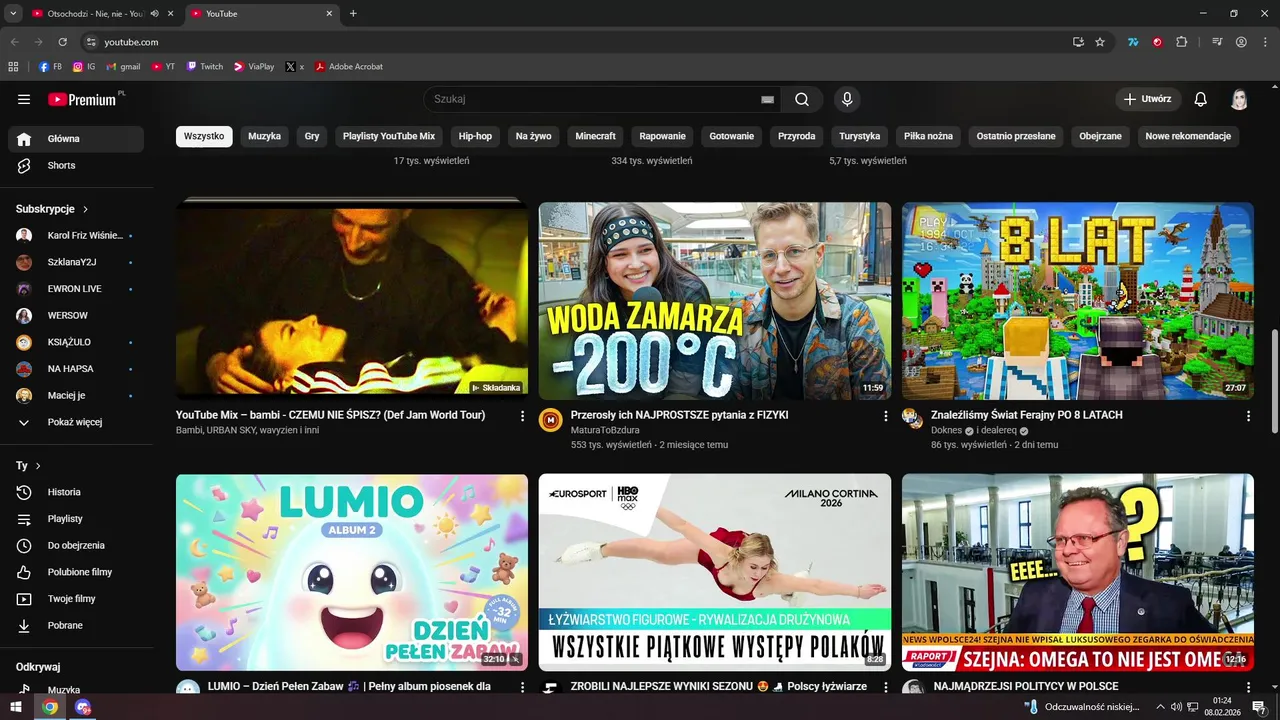The width and height of the screenshot is (1280, 720).
Task: Click the page vertical scrollbar thumb
Action: click(1274, 382)
